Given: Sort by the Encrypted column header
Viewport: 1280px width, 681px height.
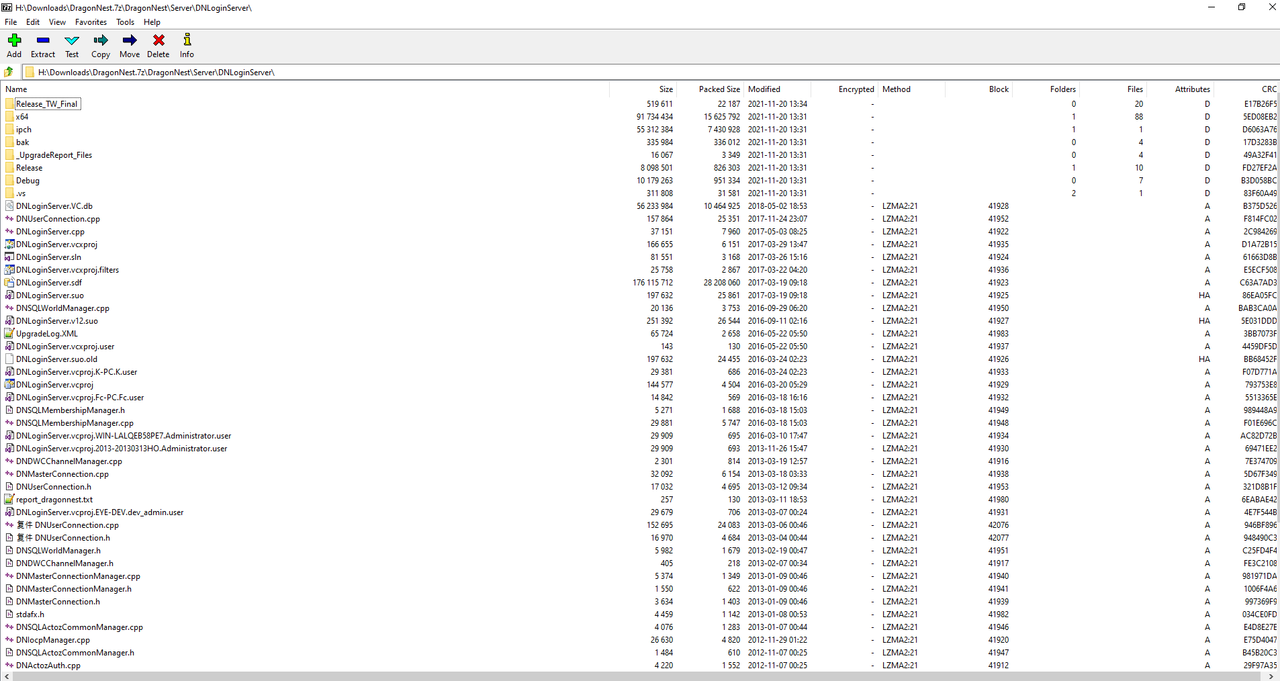Looking at the screenshot, I should click(856, 89).
